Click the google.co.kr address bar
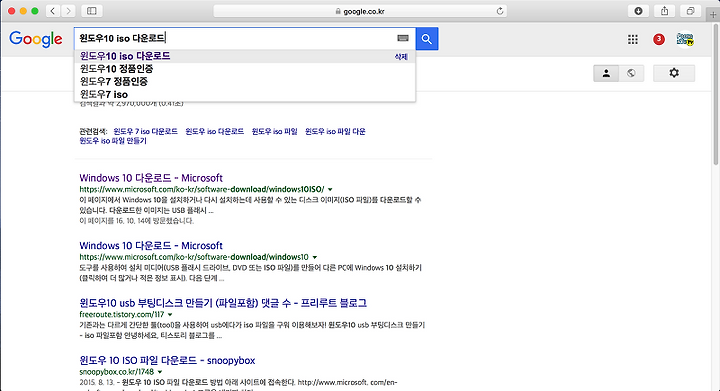Screen dimensions: 720x391 [360, 11]
